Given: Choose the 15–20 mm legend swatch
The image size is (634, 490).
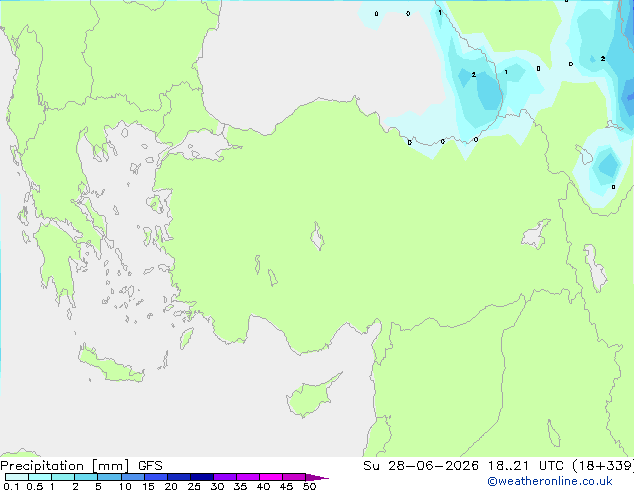Looking at the screenshot, I should click(156, 477).
